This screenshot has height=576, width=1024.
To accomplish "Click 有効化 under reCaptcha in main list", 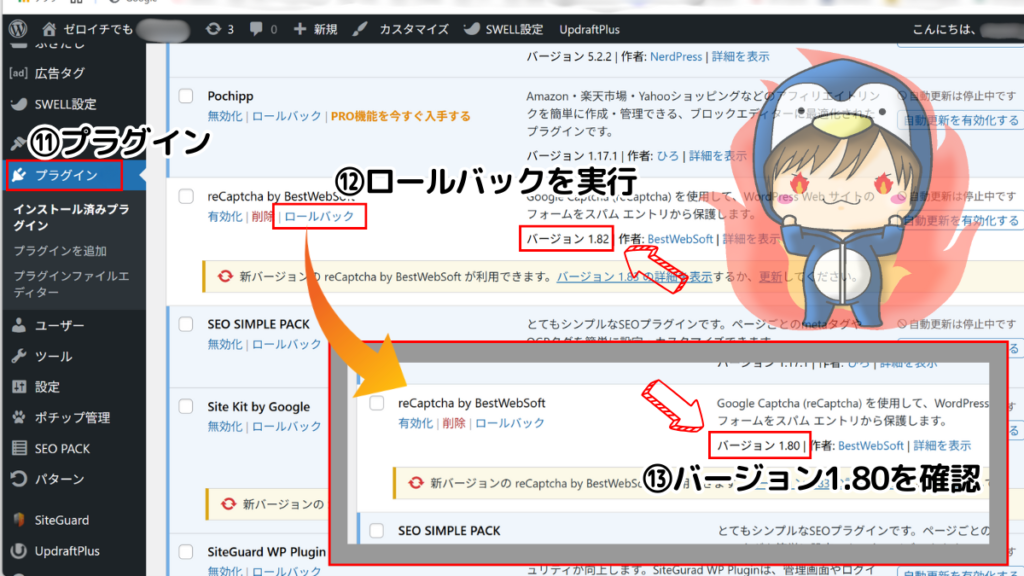I will tap(225, 216).
